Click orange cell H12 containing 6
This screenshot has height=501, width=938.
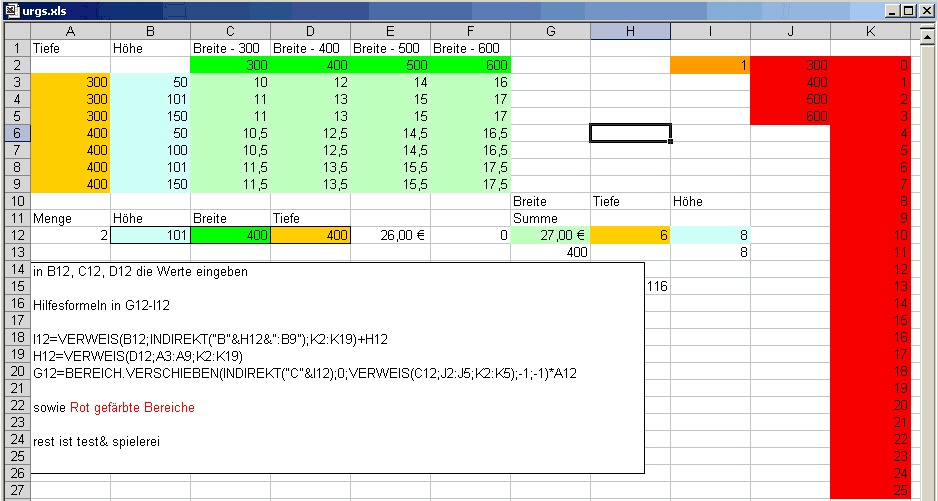pyautogui.click(x=631, y=235)
